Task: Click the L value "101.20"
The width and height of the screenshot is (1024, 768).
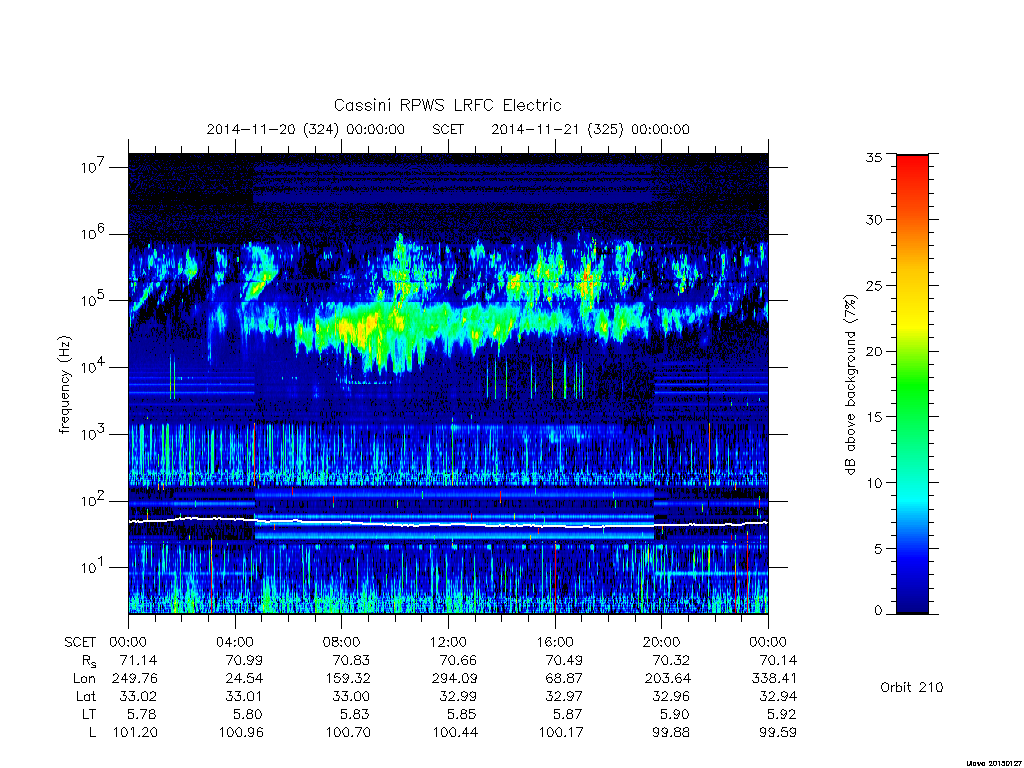Action: click(x=135, y=733)
